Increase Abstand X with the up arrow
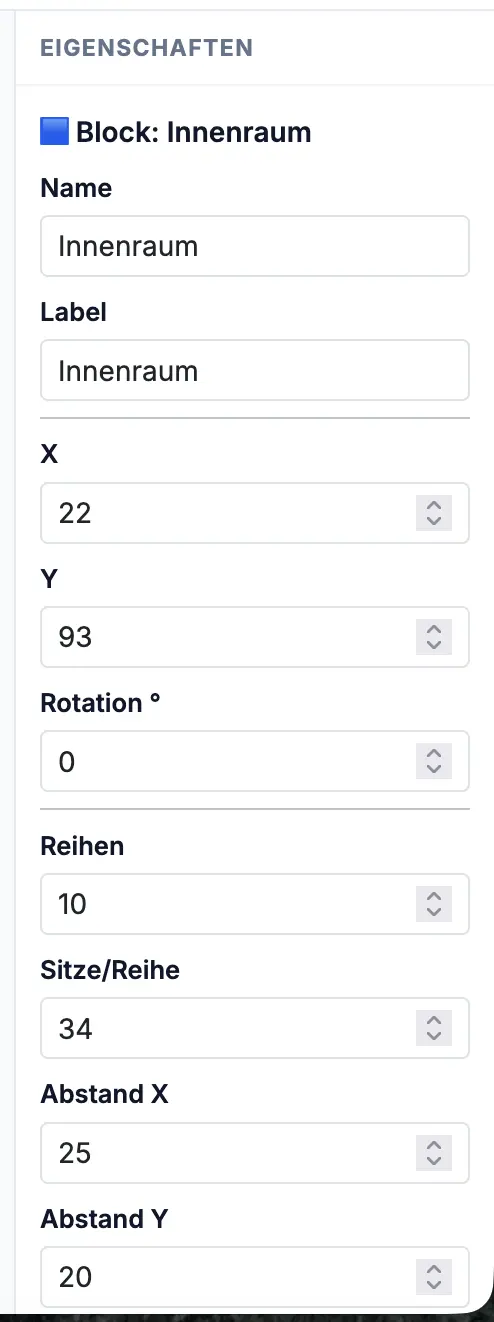494x1322 pixels. point(433,1145)
